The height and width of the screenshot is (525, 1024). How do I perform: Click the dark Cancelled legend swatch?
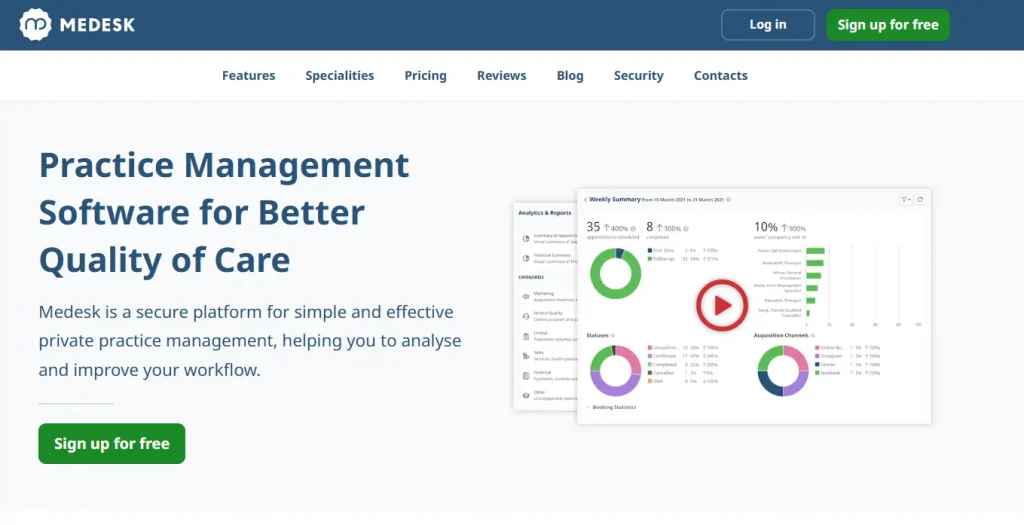(650, 373)
